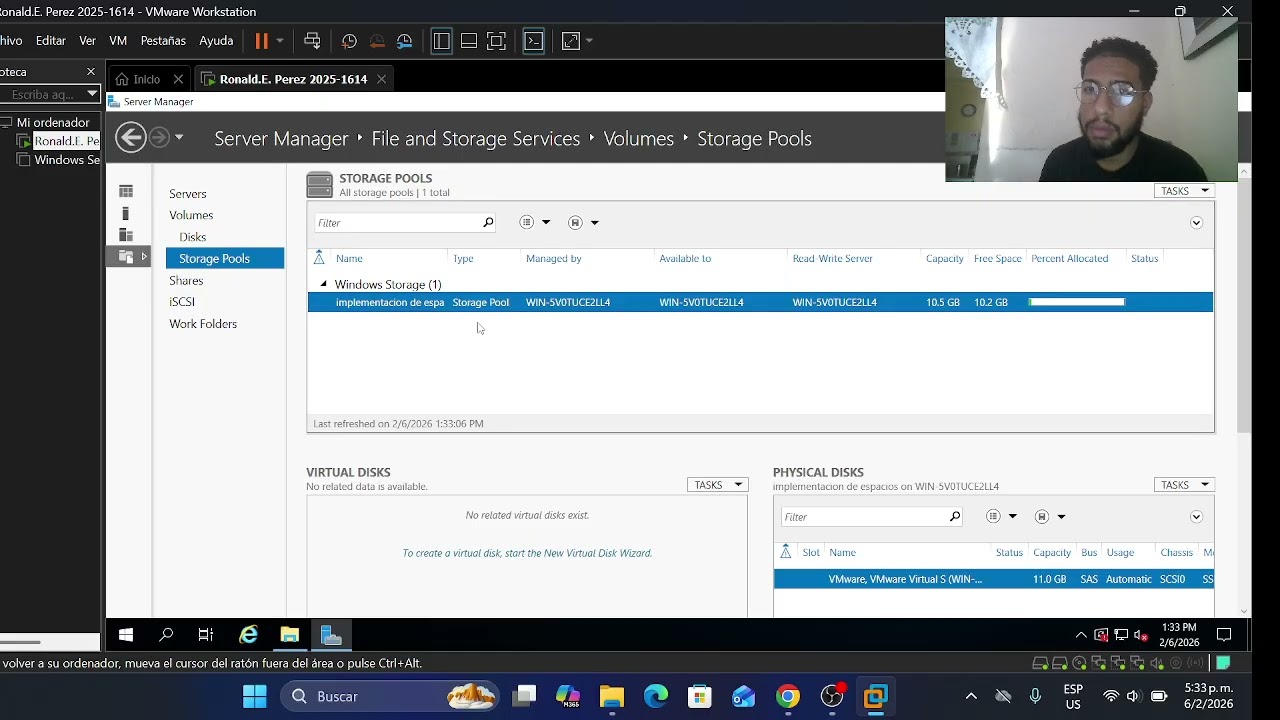Toggle VMware console view icon

[x=534, y=41]
